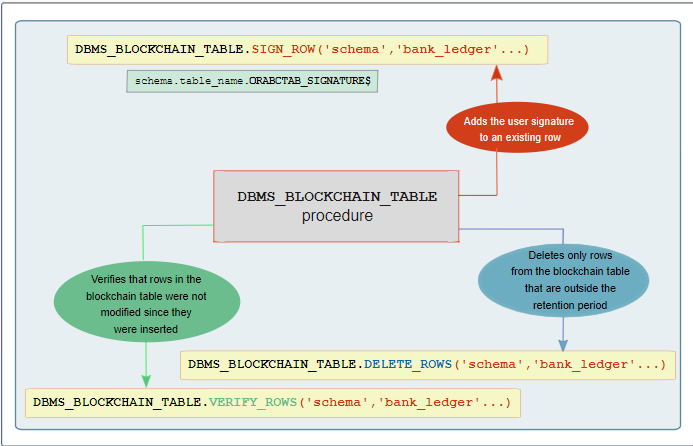Click the ORABCTAB_SIGNATURE$ label box
The width and height of the screenshot is (693, 446).
coord(252,81)
